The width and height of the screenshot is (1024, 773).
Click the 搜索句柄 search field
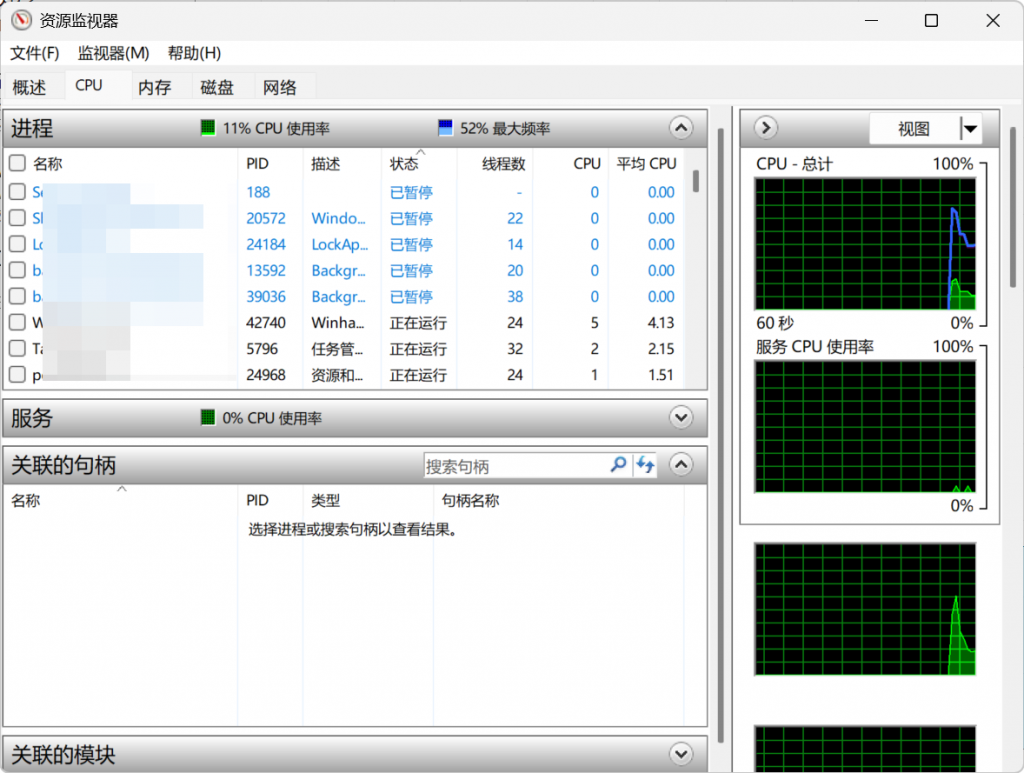click(x=516, y=465)
